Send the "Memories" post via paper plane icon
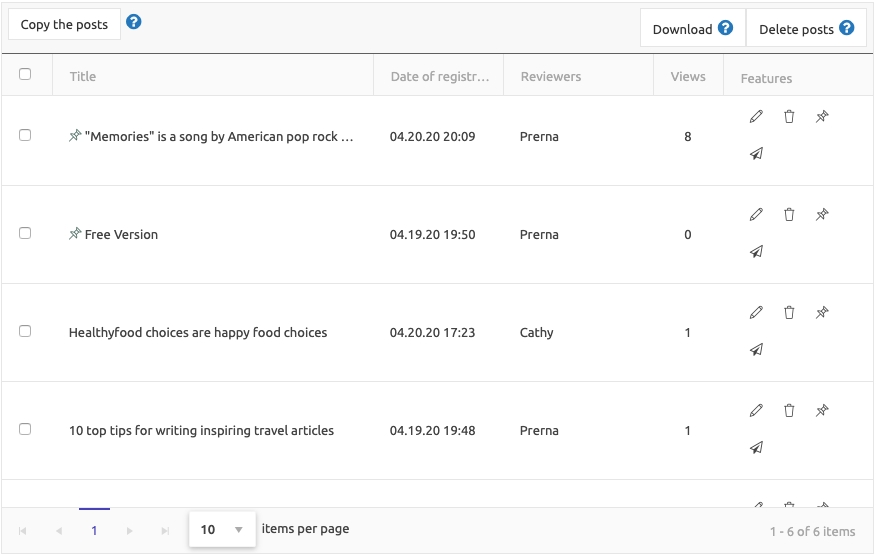Viewport: 876px width, 557px height. [x=756, y=154]
